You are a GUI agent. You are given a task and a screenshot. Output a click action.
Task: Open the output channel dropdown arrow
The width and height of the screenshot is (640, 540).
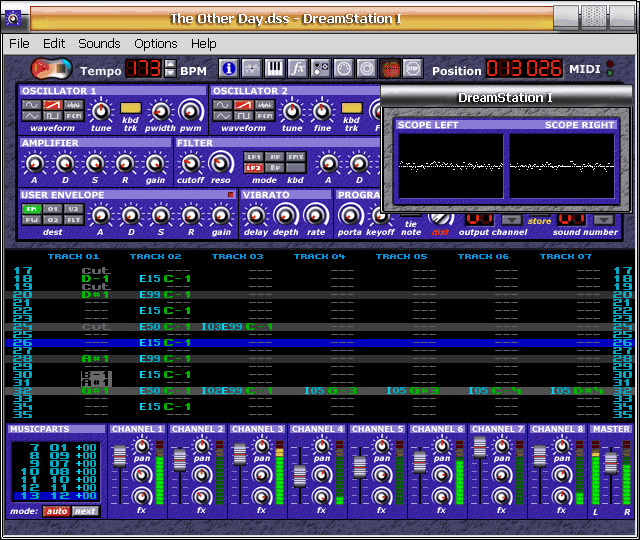[x=511, y=220]
